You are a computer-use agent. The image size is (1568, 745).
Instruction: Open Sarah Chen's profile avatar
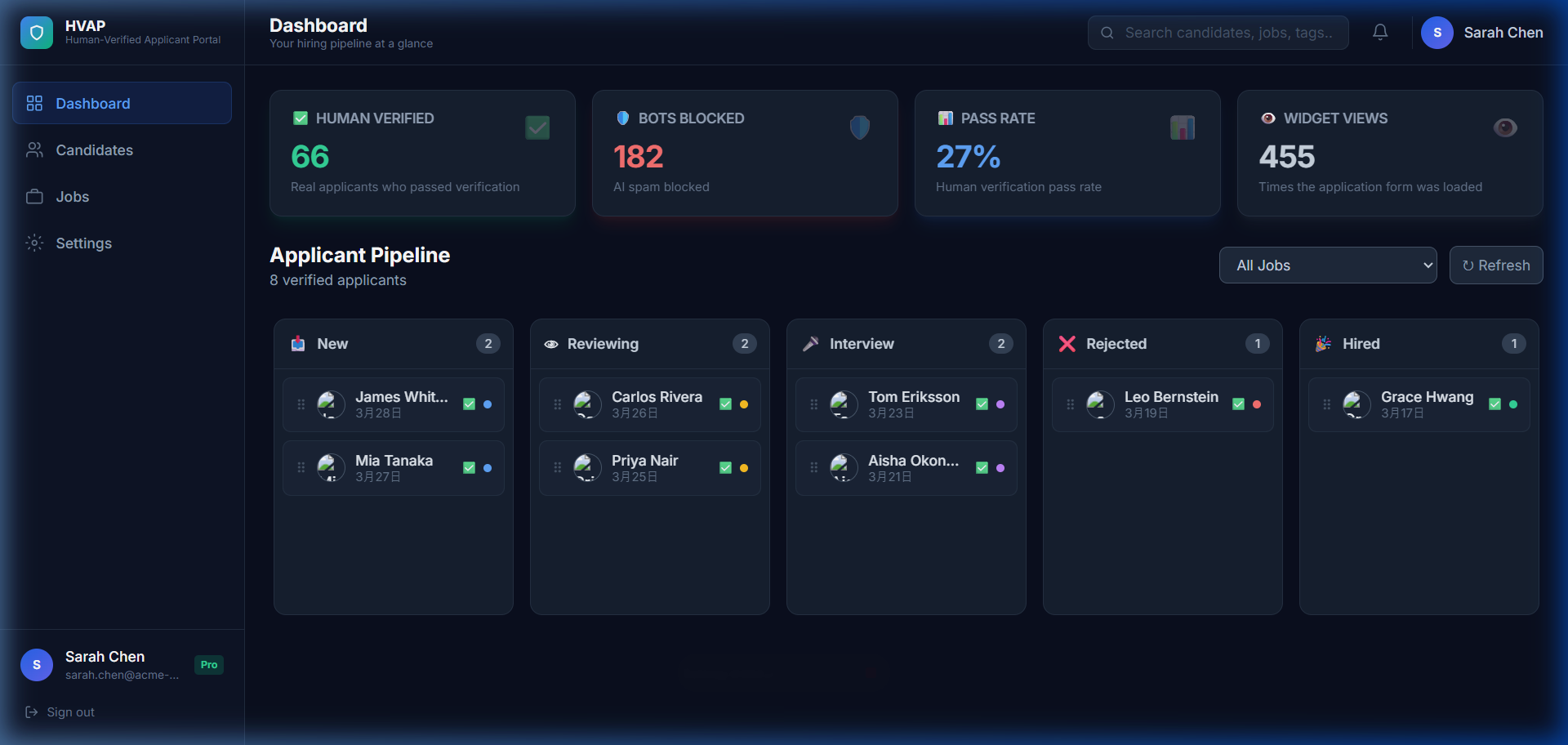[x=1437, y=32]
